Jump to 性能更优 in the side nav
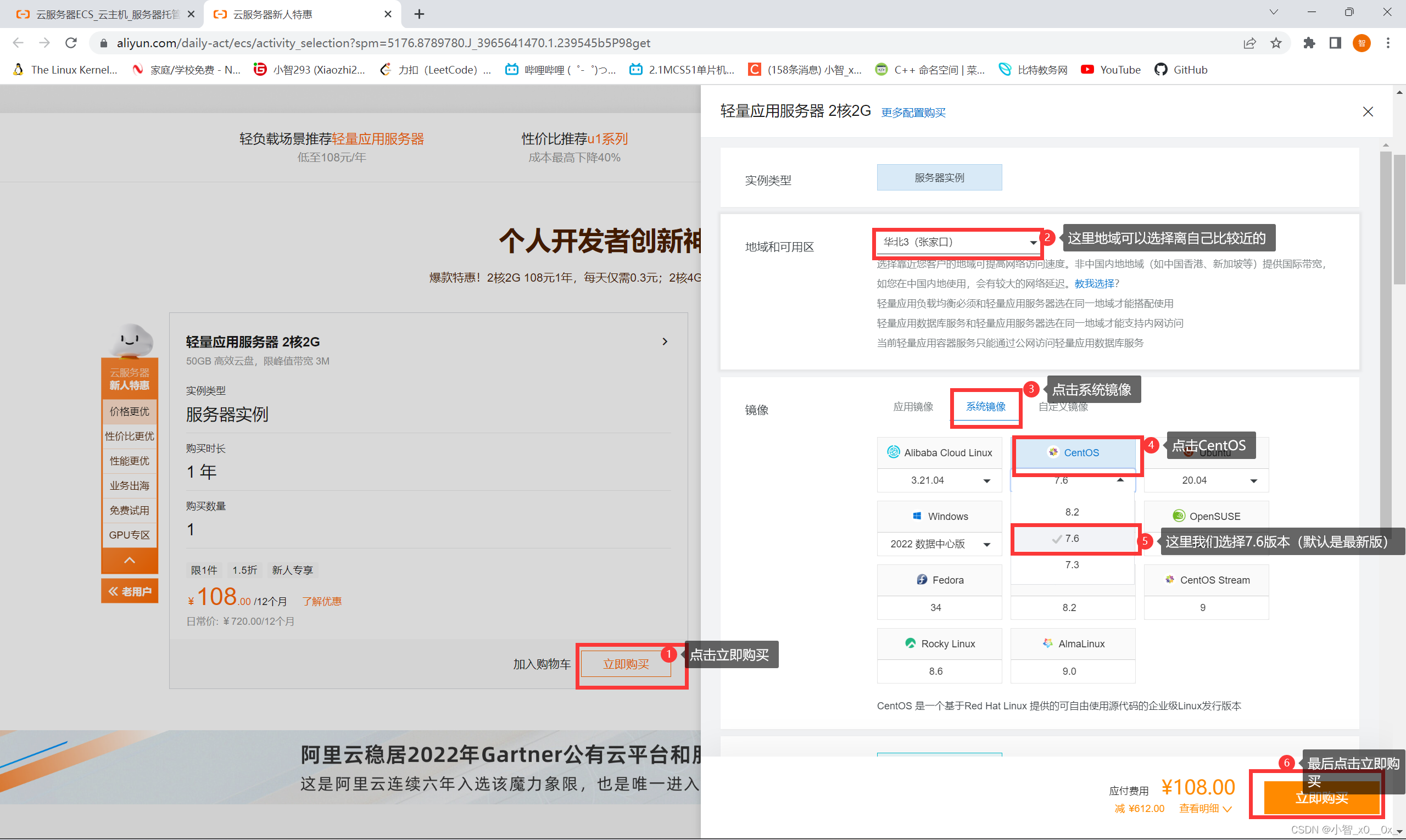Image resolution: width=1406 pixels, height=840 pixels. 129,461
